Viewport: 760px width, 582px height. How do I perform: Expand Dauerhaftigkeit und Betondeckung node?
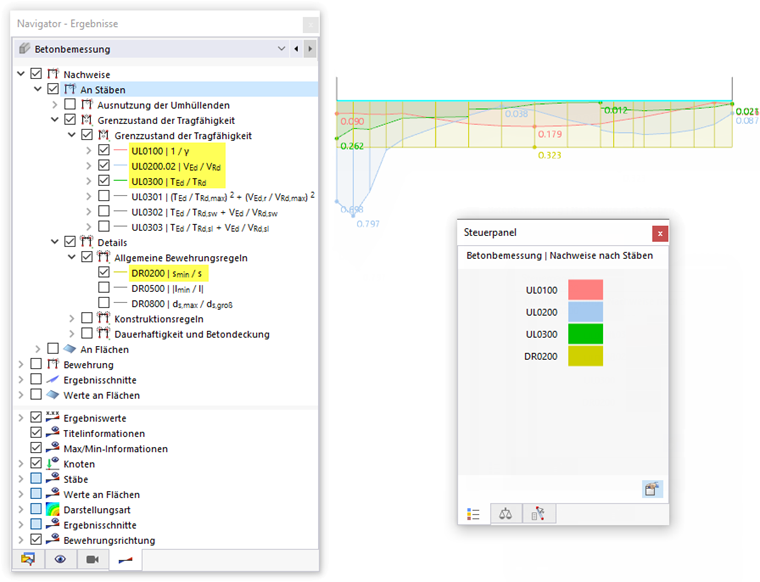click(72, 334)
